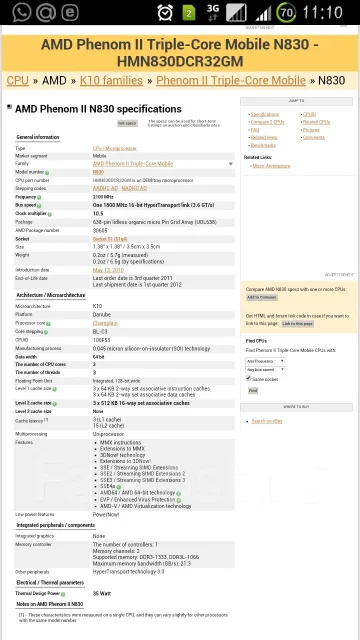The height and width of the screenshot is (640, 360).
Task: Jump to FAQ link
Action: coord(255,130)
